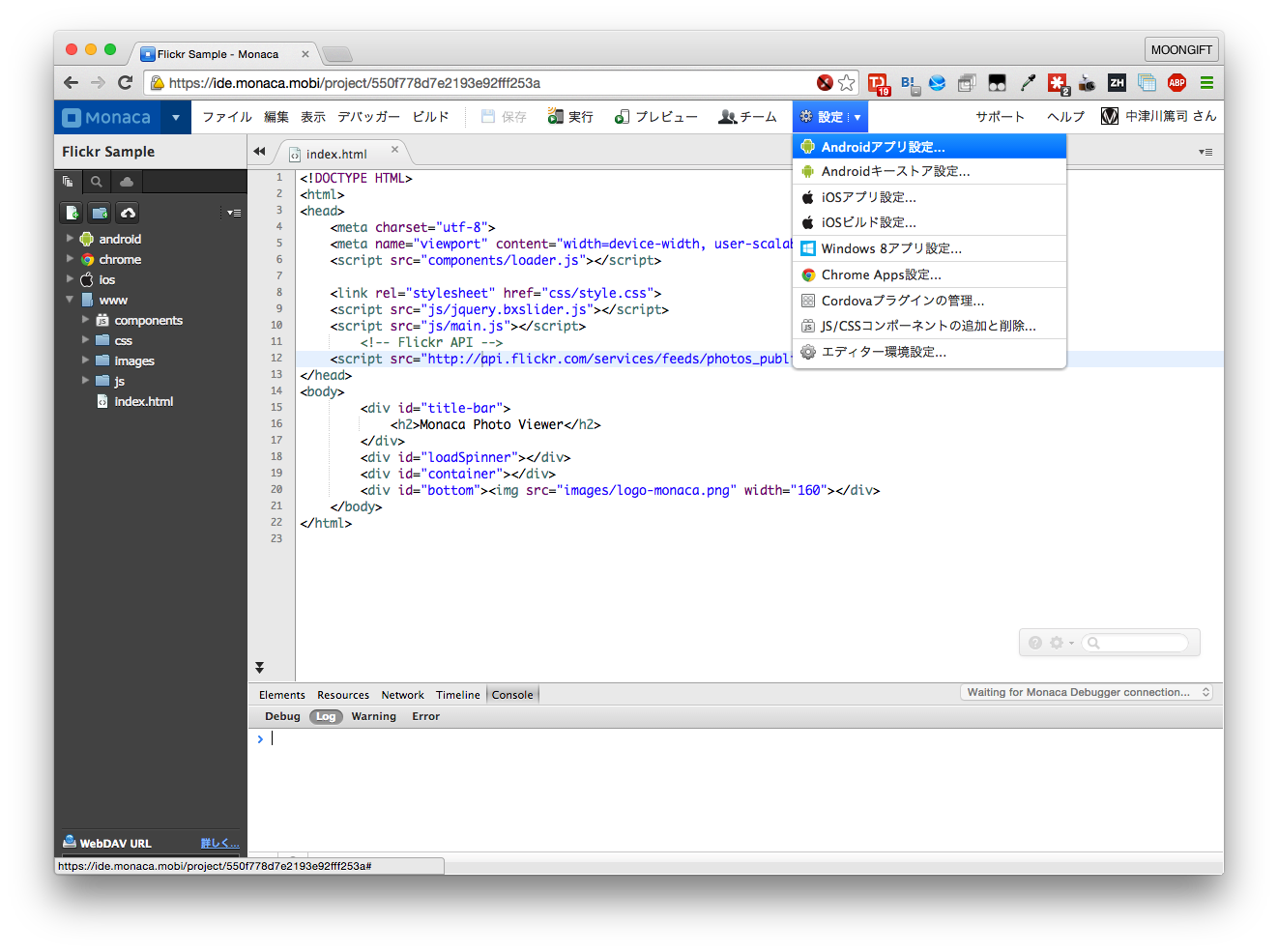
Task: Click the cloud upload icon button
Action: click(128, 213)
